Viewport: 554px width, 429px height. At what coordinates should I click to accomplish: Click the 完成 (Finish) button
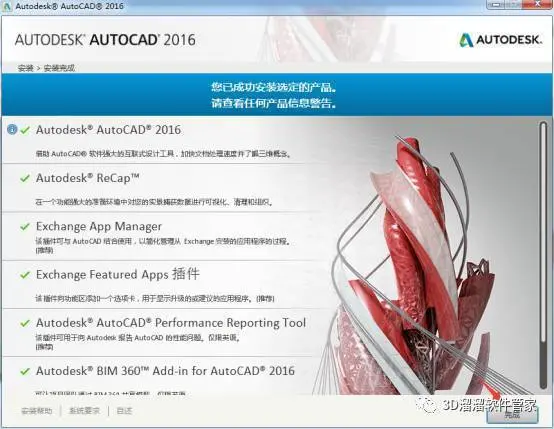pyautogui.click(x=512, y=416)
